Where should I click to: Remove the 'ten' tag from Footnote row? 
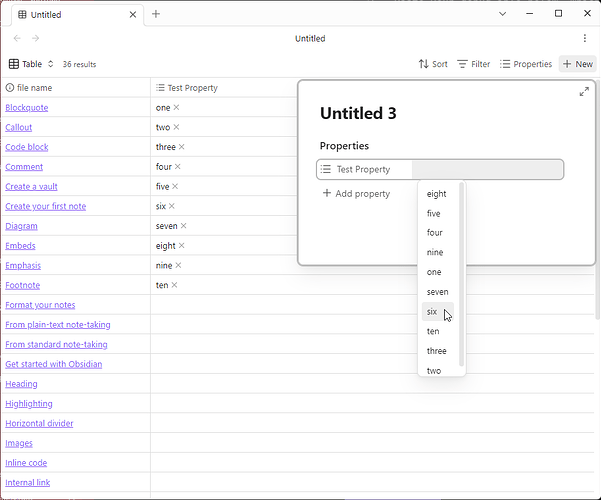tap(175, 285)
